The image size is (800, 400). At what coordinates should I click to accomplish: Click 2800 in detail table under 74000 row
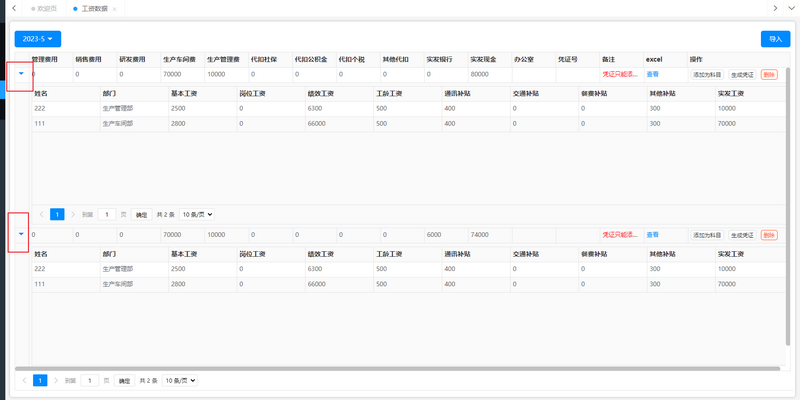point(178,284)
